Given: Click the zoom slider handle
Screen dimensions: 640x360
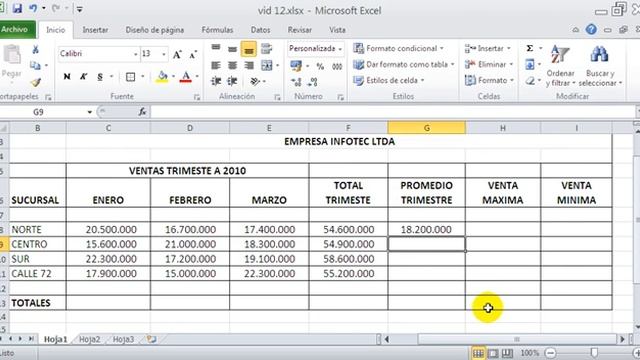Looking at the screenshot, I should pyautogui.click(x=594, y=353).
